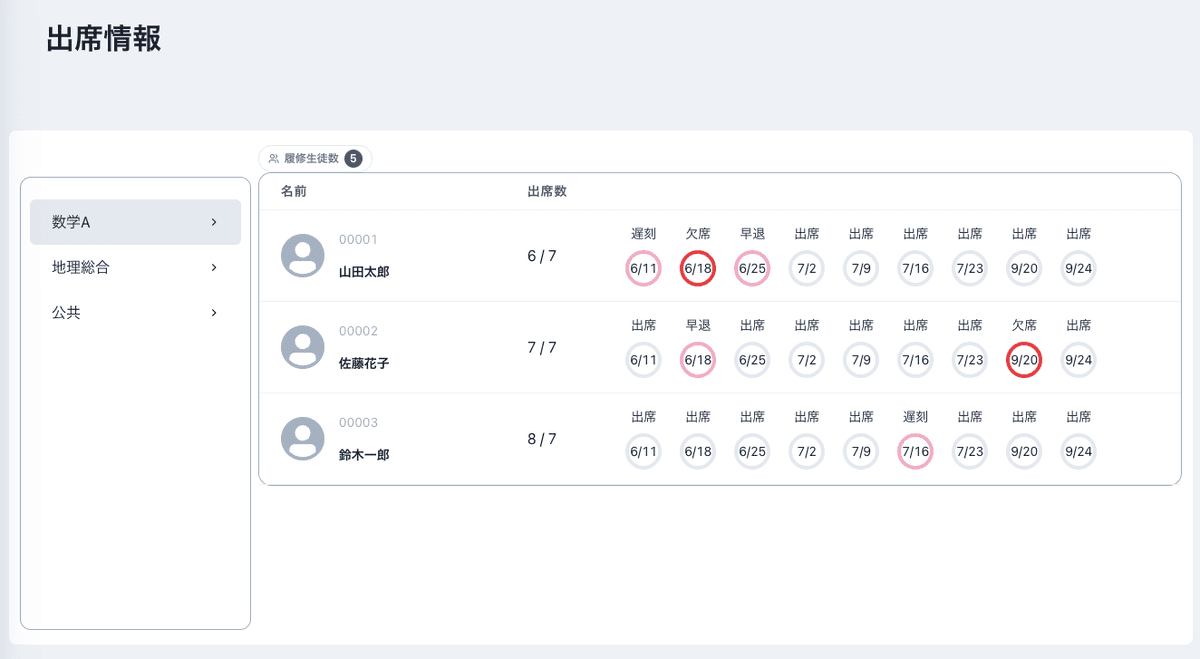This screenshot has height=659, width=1200.
Task: Click 佐藤花子's avatar icon
Action: pyautogui.click(x=303, y=347)
